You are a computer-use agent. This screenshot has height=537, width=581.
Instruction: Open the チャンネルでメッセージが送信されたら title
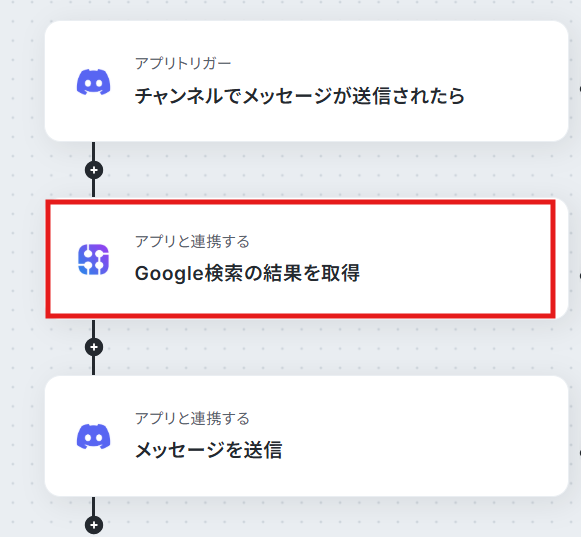point(299,96)
